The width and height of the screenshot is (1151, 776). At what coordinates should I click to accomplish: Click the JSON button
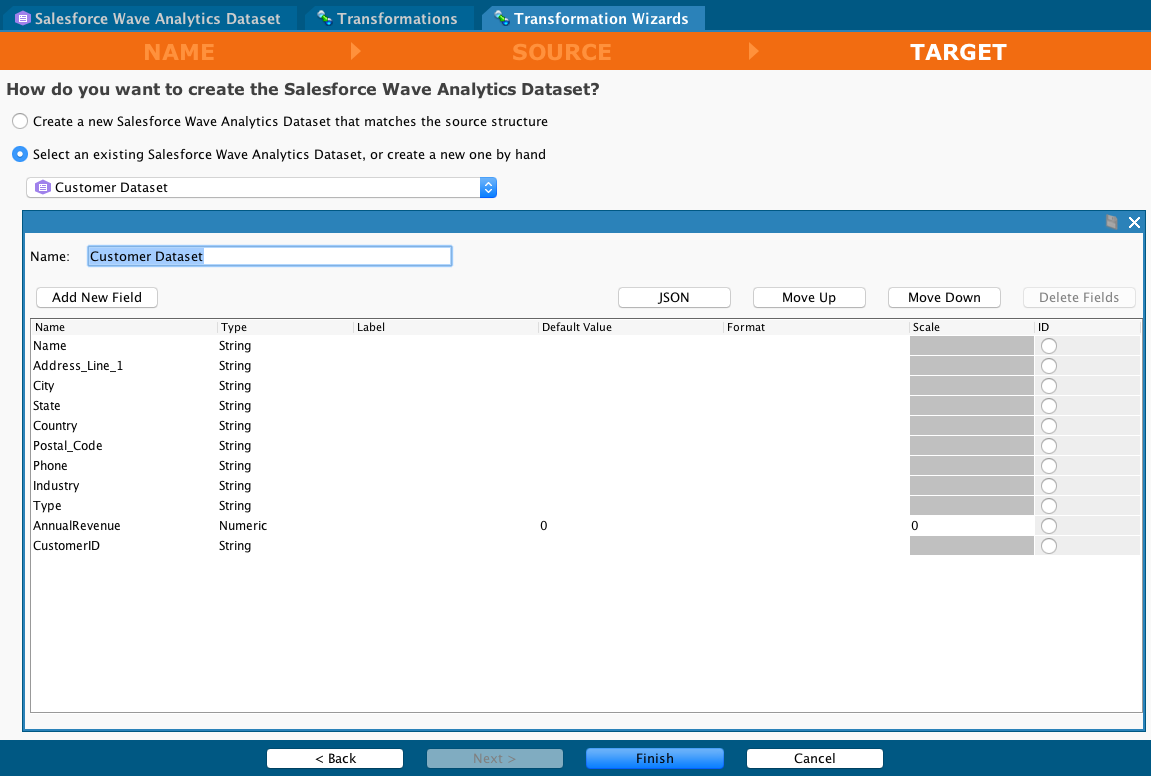(674, 297)
